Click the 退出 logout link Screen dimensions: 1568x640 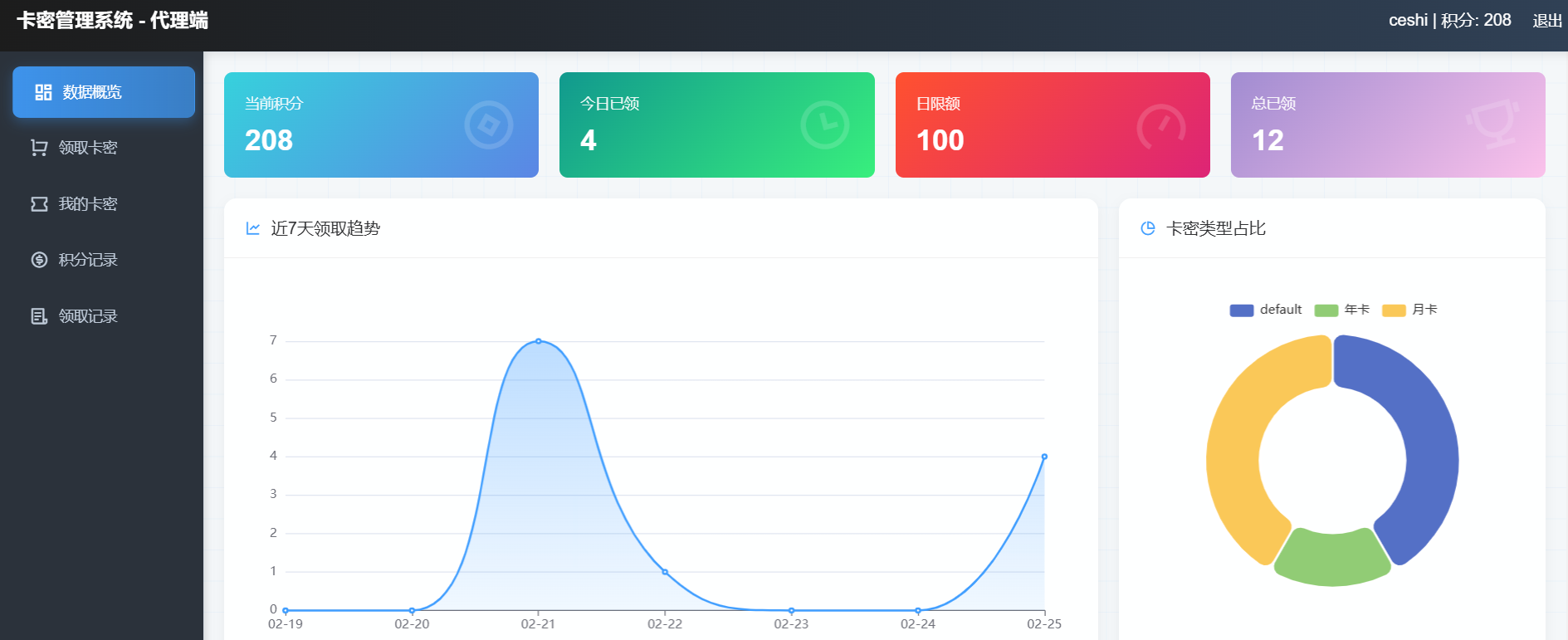click(1546, 21)
